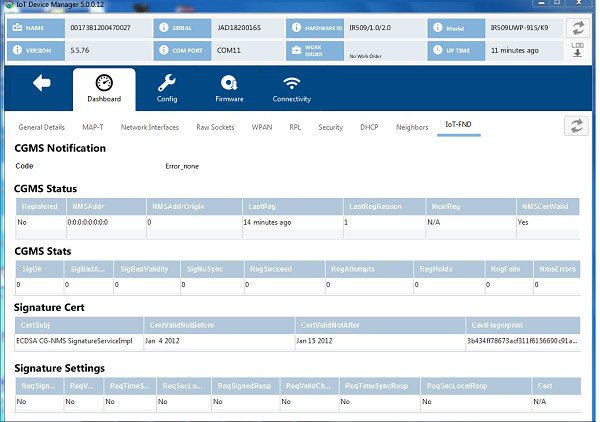Click the device name value 00173B1200470027
This screenshot has height=422, width=600.
(x=100, y=28)
